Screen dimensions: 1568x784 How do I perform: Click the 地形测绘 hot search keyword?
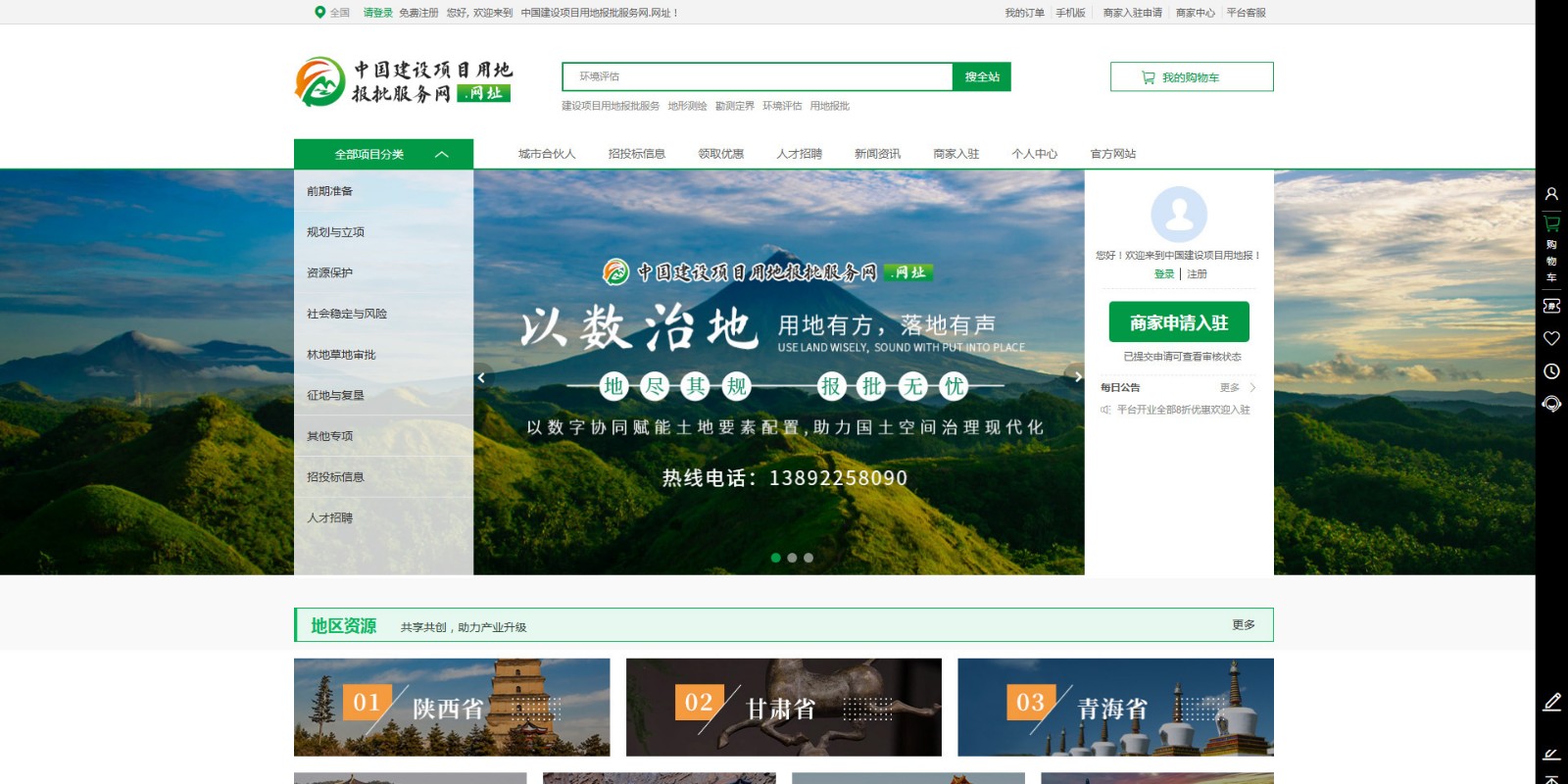(x=687, y=106)
